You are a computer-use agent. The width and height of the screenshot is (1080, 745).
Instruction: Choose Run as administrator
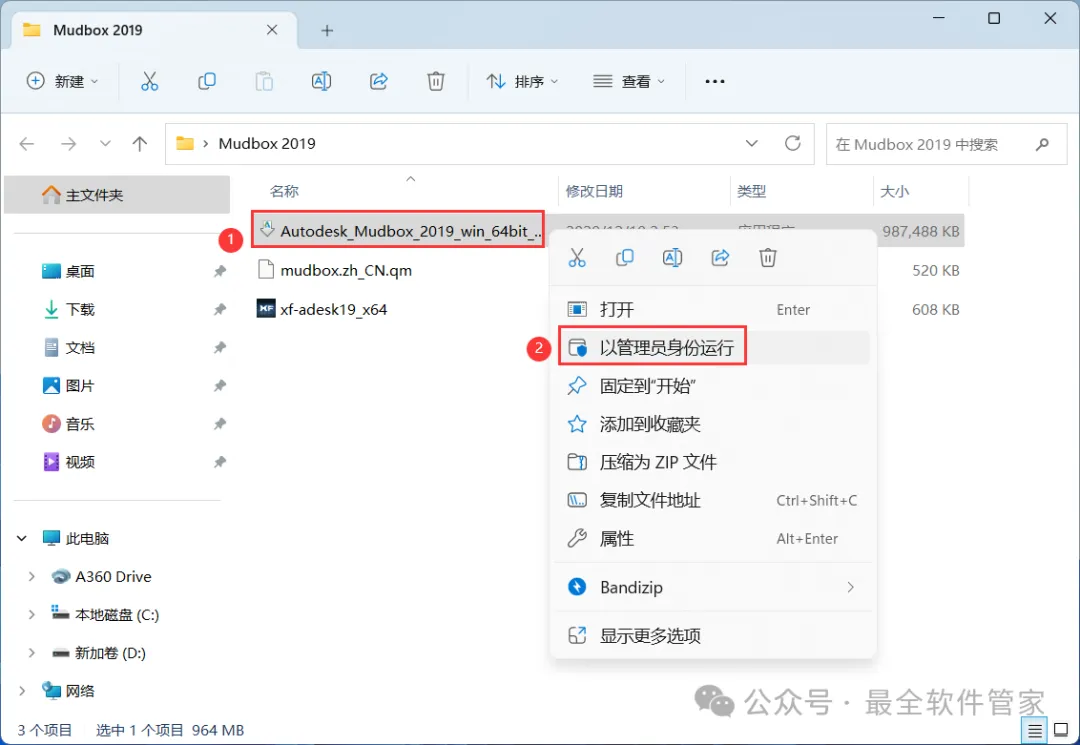coord(713,347)
